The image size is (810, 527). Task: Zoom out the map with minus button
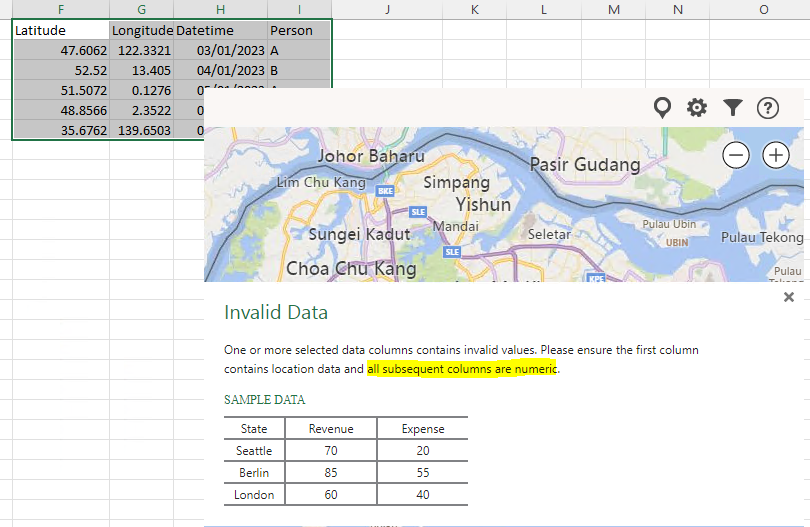[x=736, y=155]
